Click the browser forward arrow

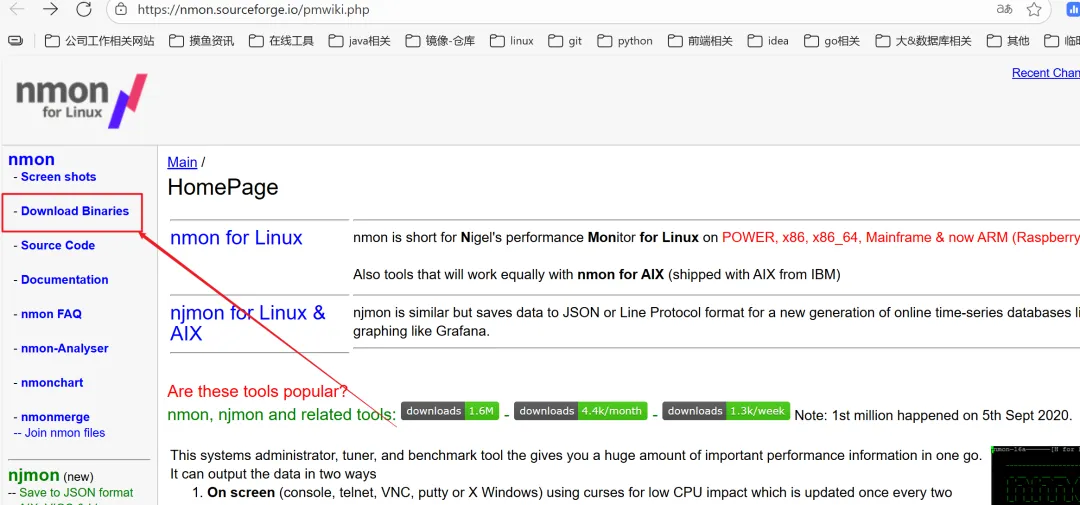pos(50,10)
